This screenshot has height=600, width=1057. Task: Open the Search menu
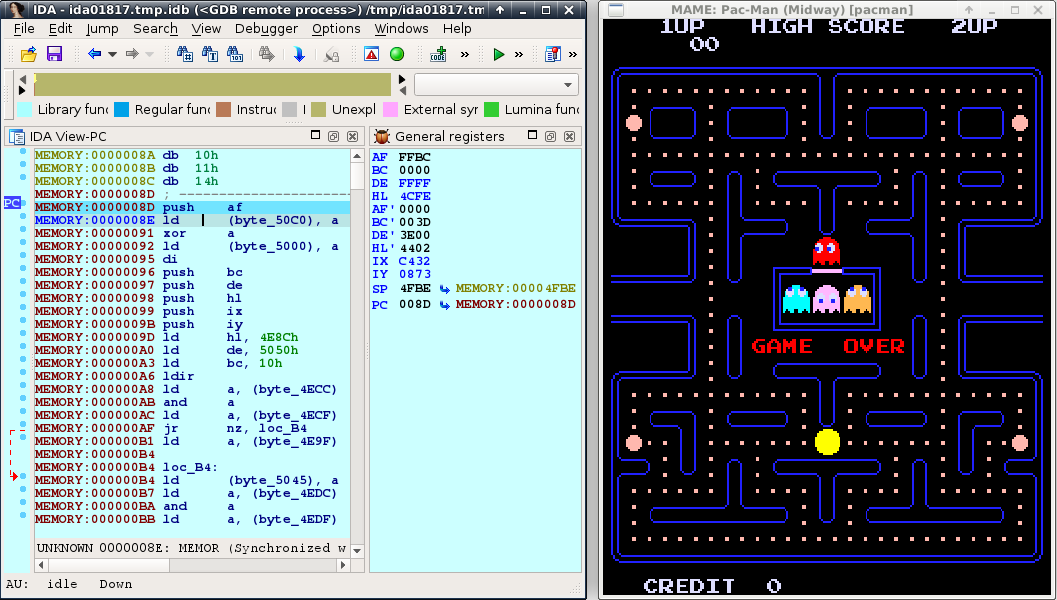155,29
